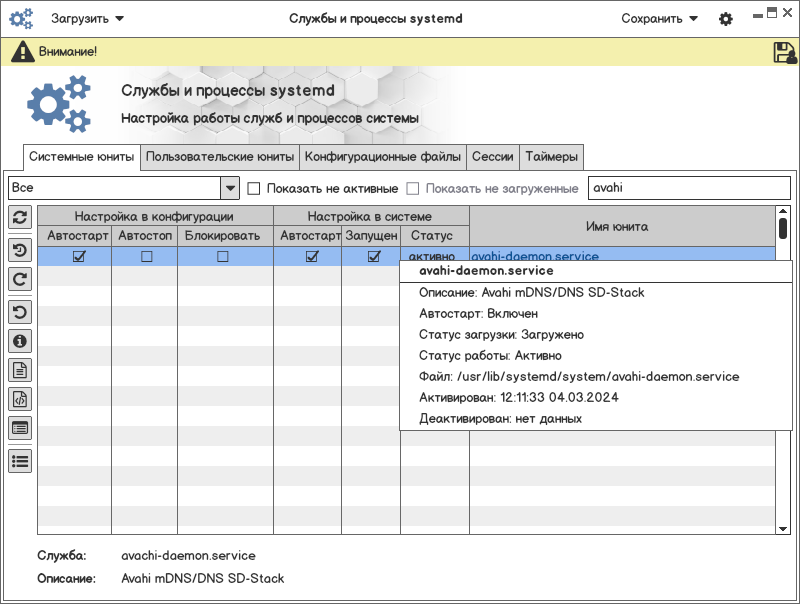Viewport: 800px width, 604px height.
Task: Click the refresh units sync icon
Action: (x=20, y=217)
